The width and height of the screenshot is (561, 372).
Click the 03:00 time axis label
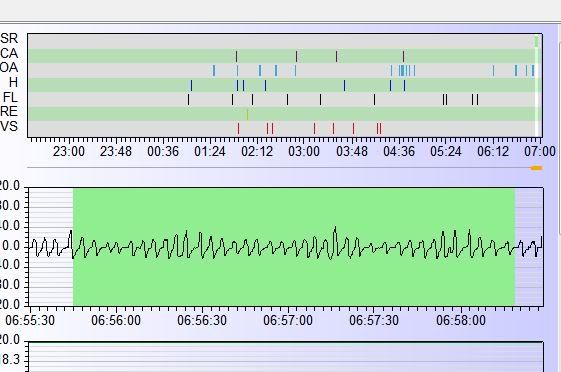coord(304,151)
